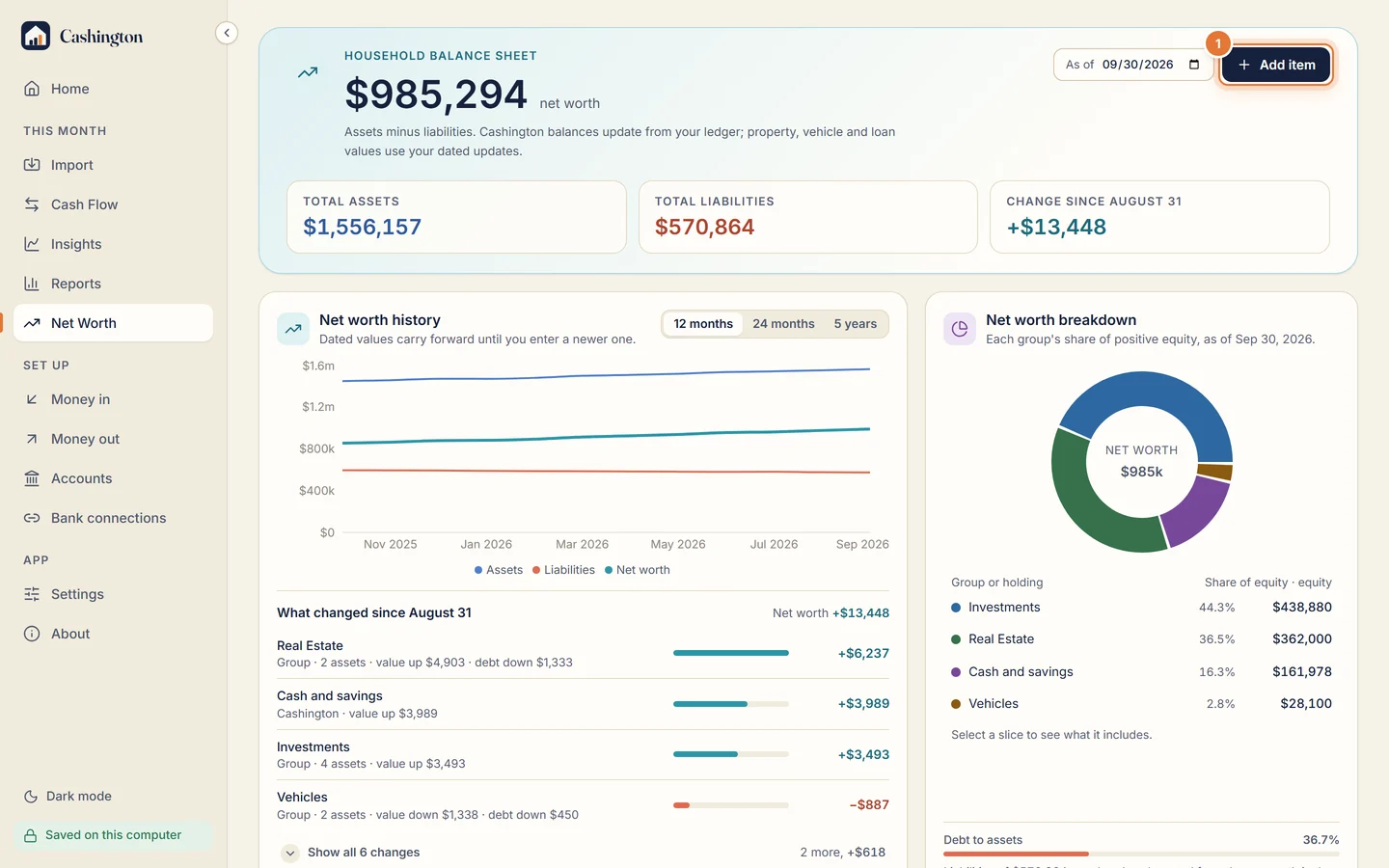
Task: Click the Total Liabilities card
Action: [x=808, y=217]
